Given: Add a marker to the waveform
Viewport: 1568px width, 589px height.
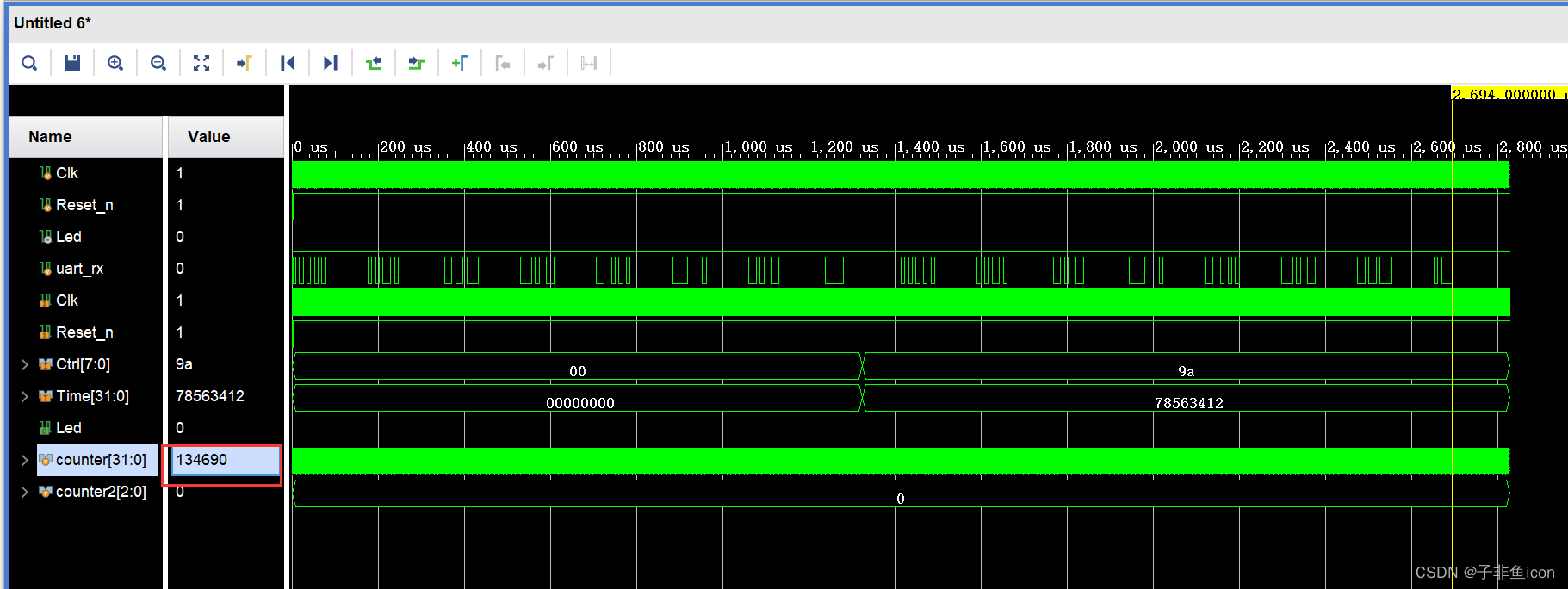Looking at the screenshot, I should (x=460, y=63).
